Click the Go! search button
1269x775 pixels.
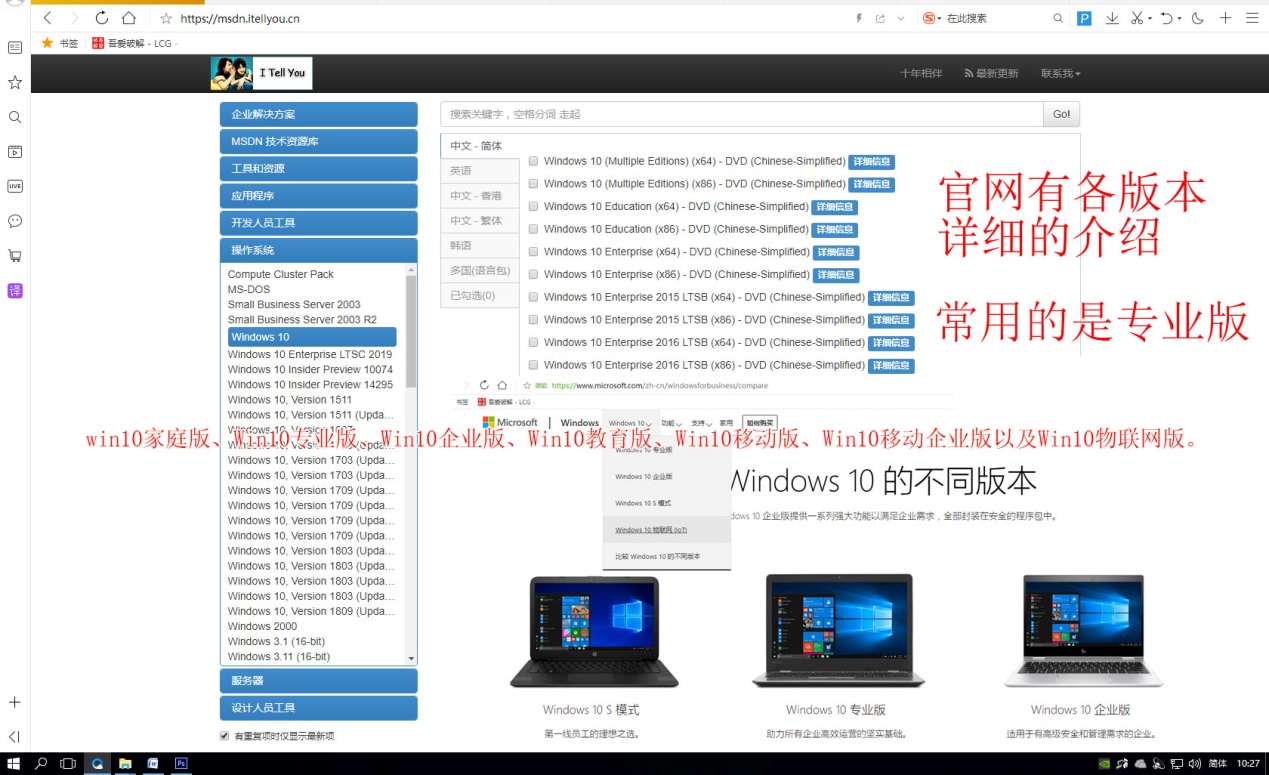[1060, 113]
